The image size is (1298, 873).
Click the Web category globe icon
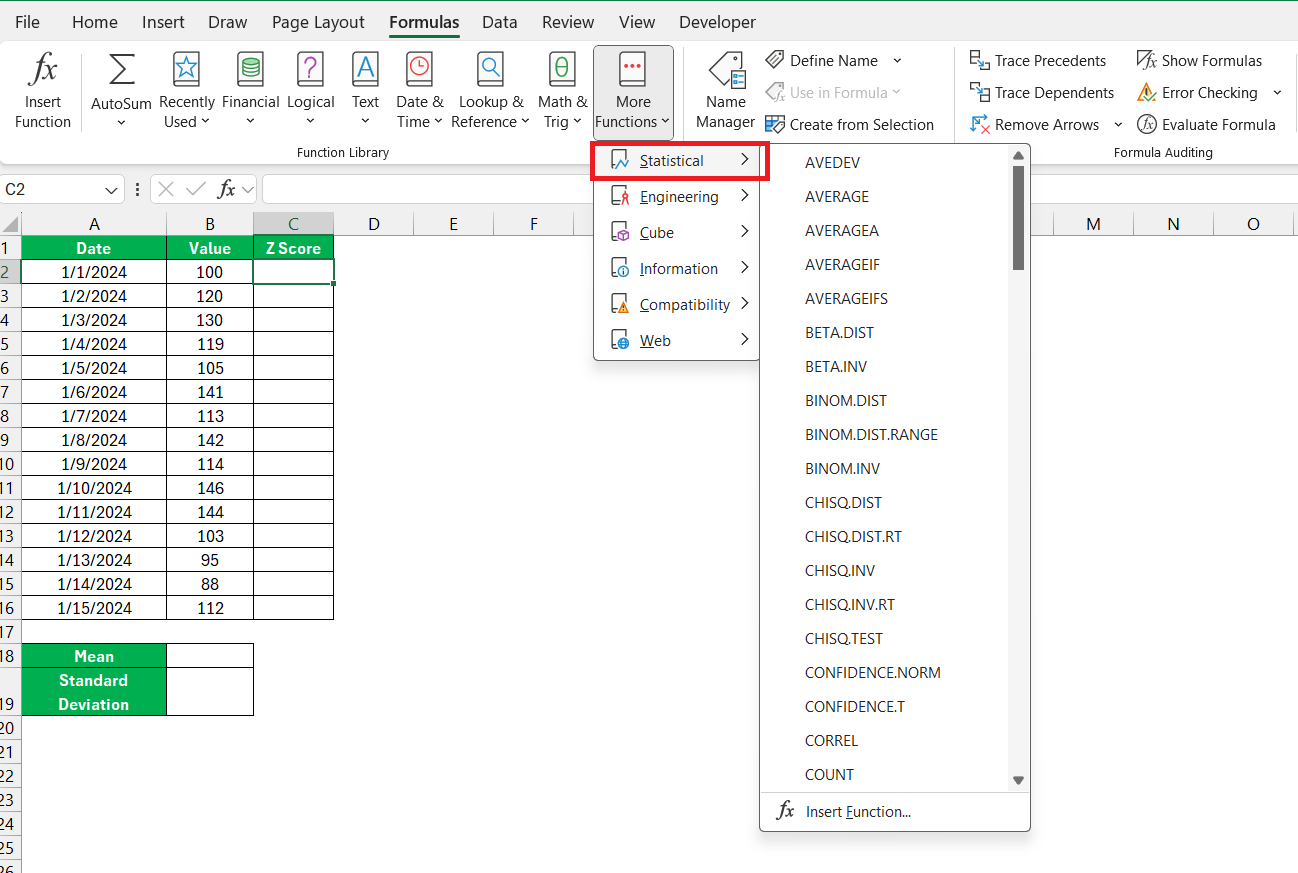[621, 341]
